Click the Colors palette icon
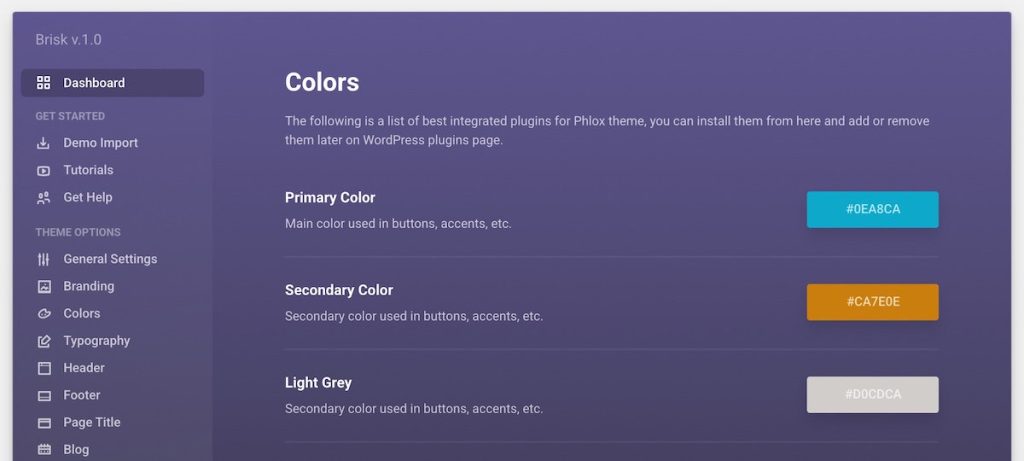The image size is (1024, 461). 44,313
